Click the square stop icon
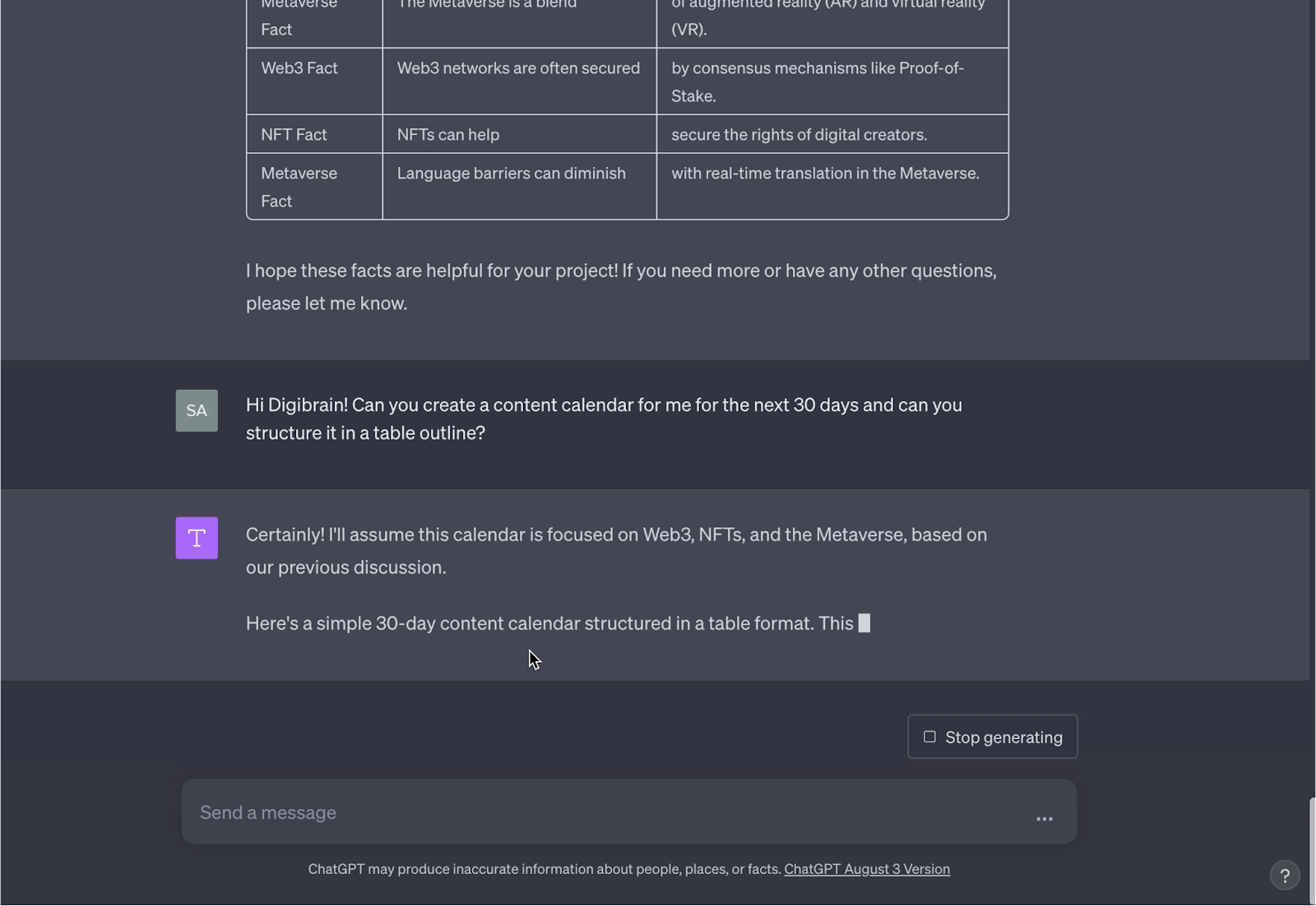Image resolution: width=1316 pixels, height=906 pixels. (929, 737)
